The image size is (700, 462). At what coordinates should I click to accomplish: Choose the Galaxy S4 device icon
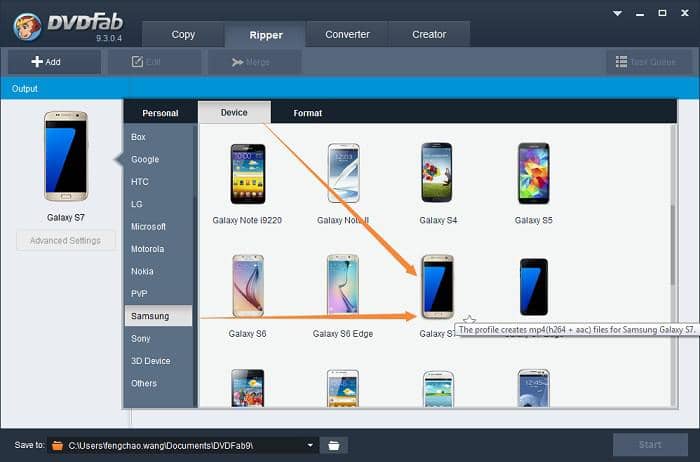tap(437, 173)
